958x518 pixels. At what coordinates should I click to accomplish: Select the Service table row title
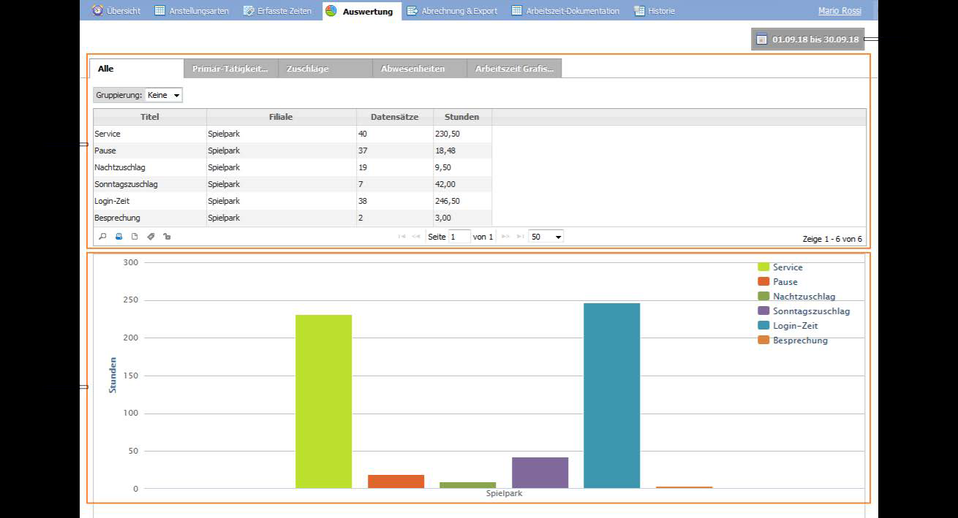[108, 134]
